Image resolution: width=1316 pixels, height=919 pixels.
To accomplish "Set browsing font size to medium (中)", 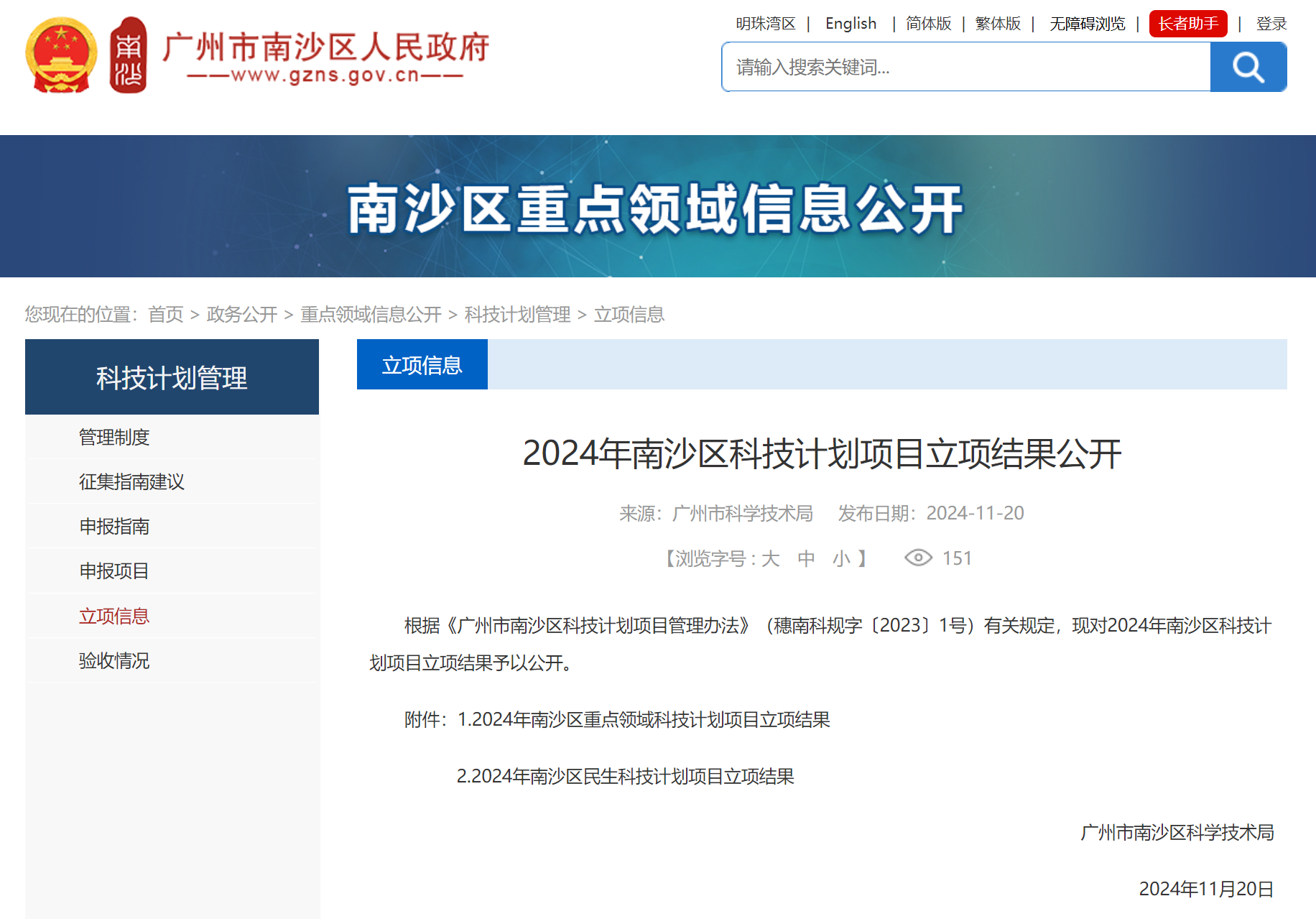I will 806,558.
